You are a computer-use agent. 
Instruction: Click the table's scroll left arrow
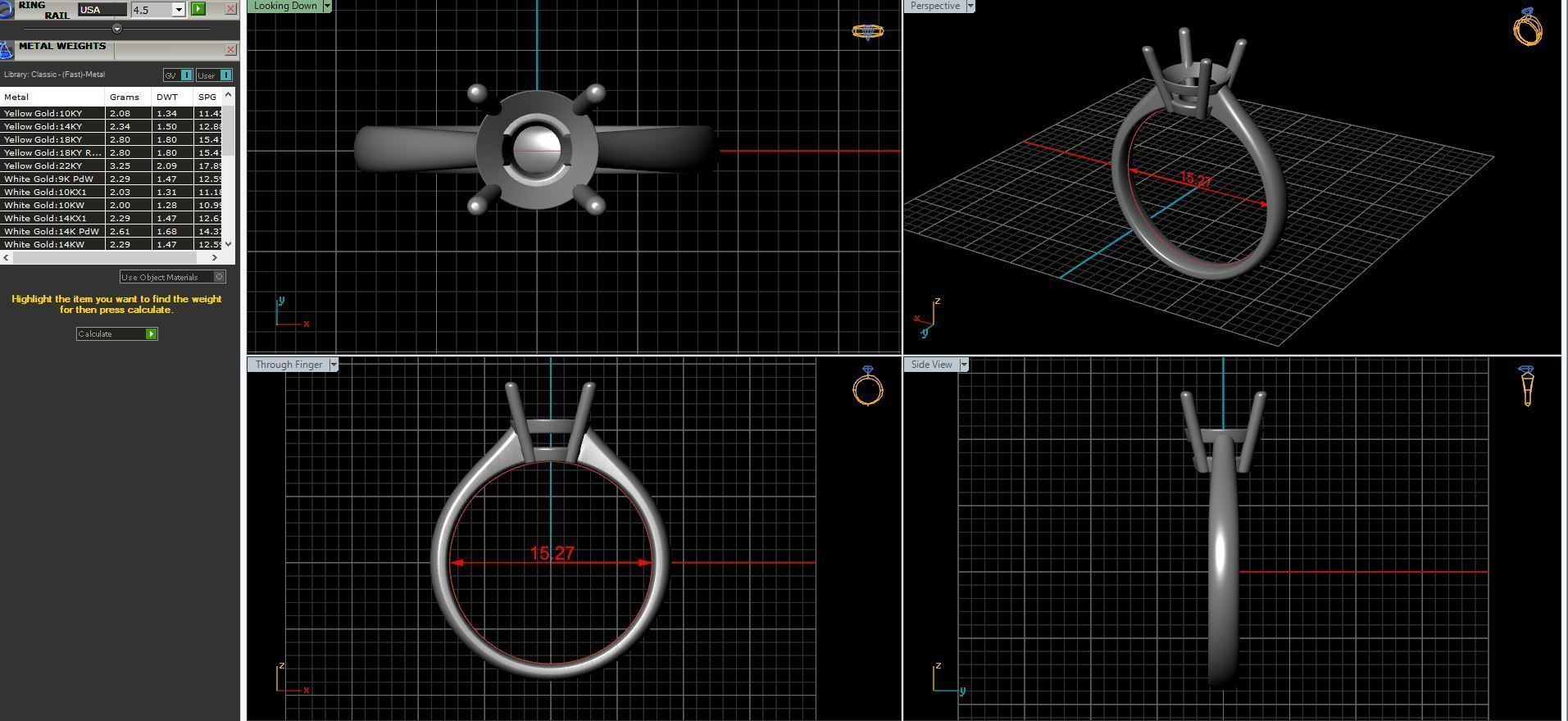(x=7, y=257)
